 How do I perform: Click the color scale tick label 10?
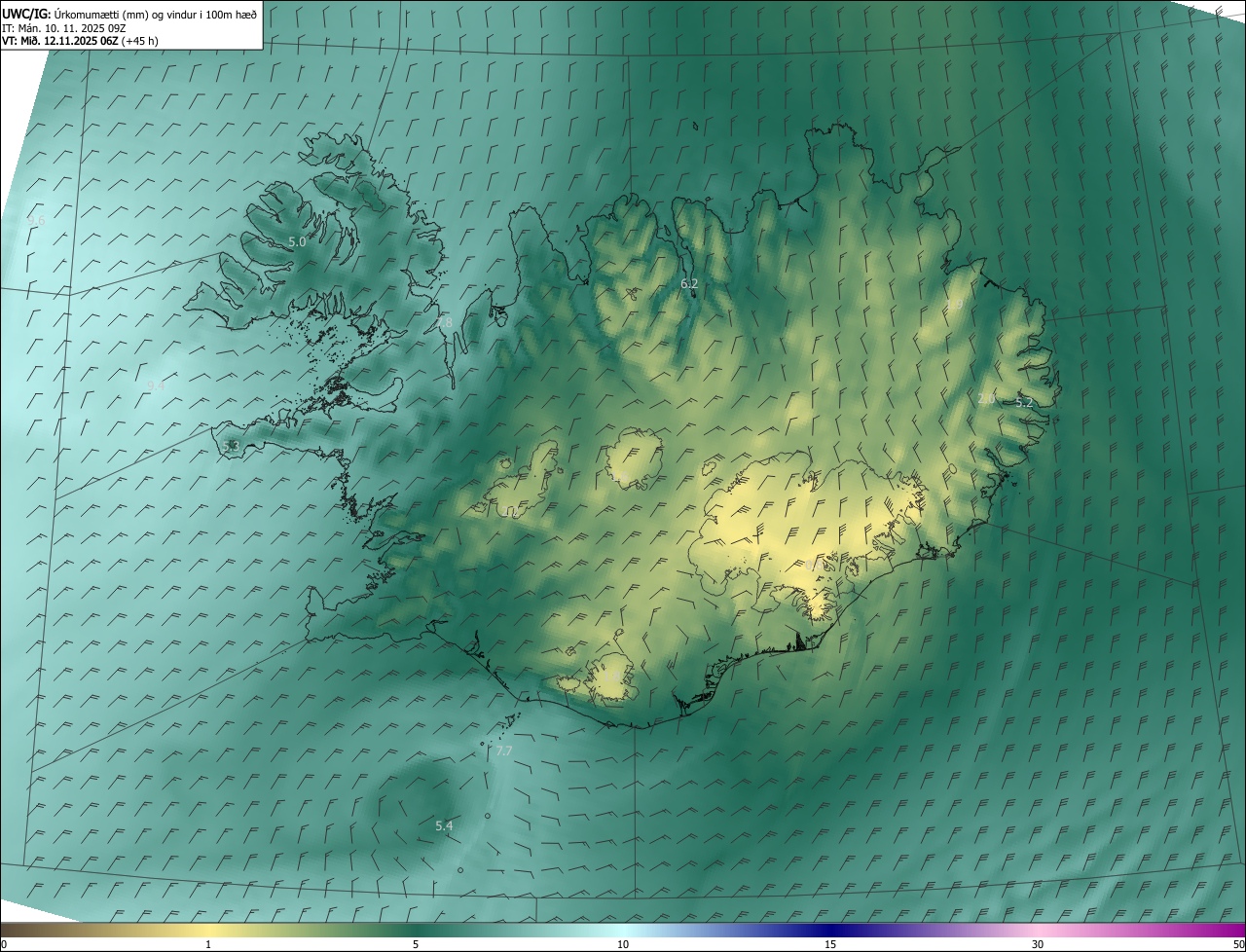click(623, 944)
